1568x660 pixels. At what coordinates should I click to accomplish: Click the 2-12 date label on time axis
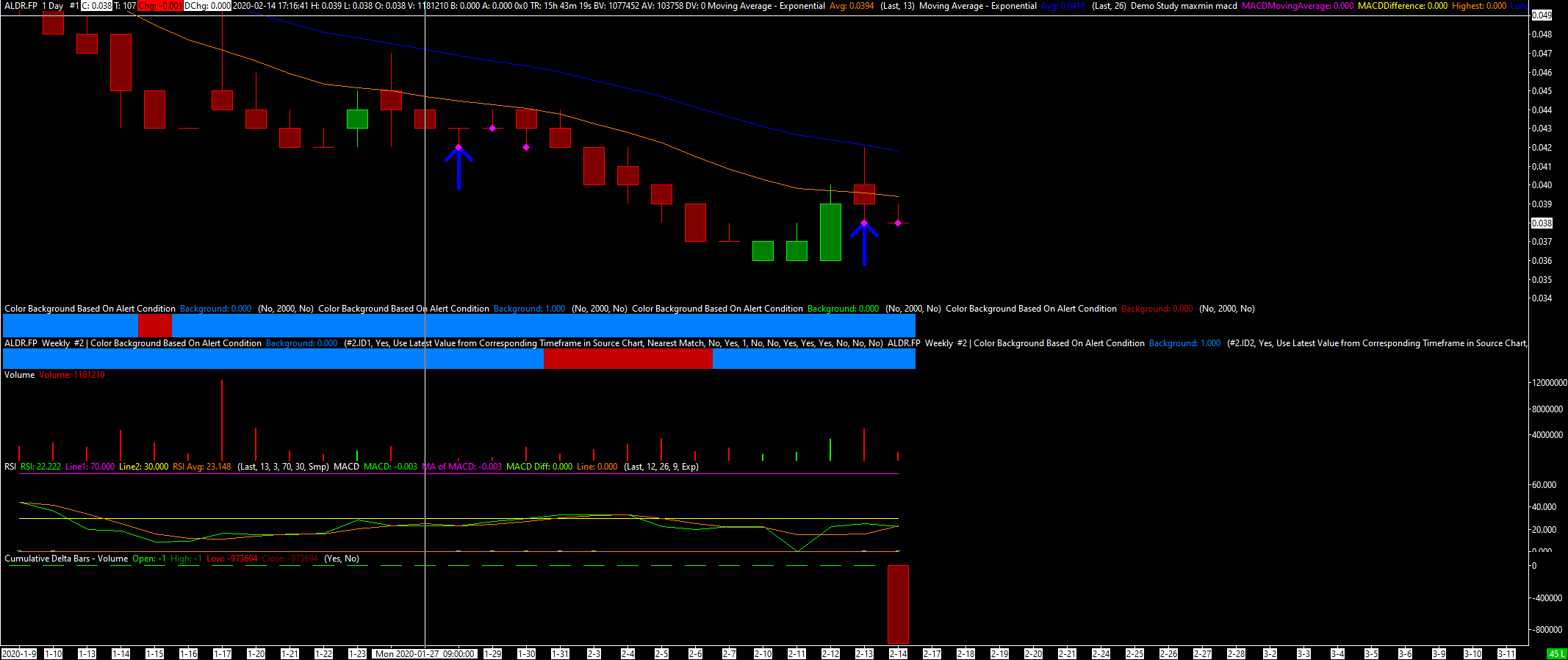click(830, 654)
